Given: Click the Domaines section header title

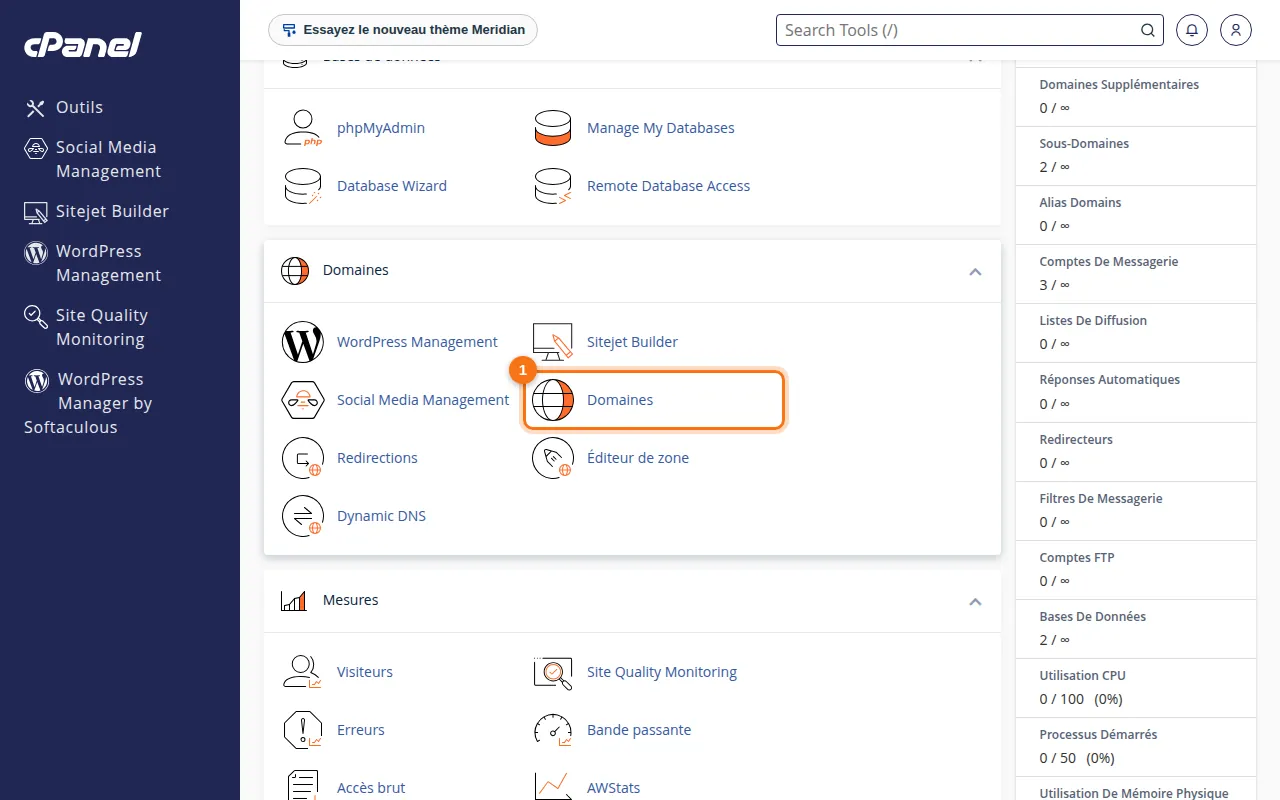Looking at the screenshot, I should pyautogui.click(x=356, y=270).
